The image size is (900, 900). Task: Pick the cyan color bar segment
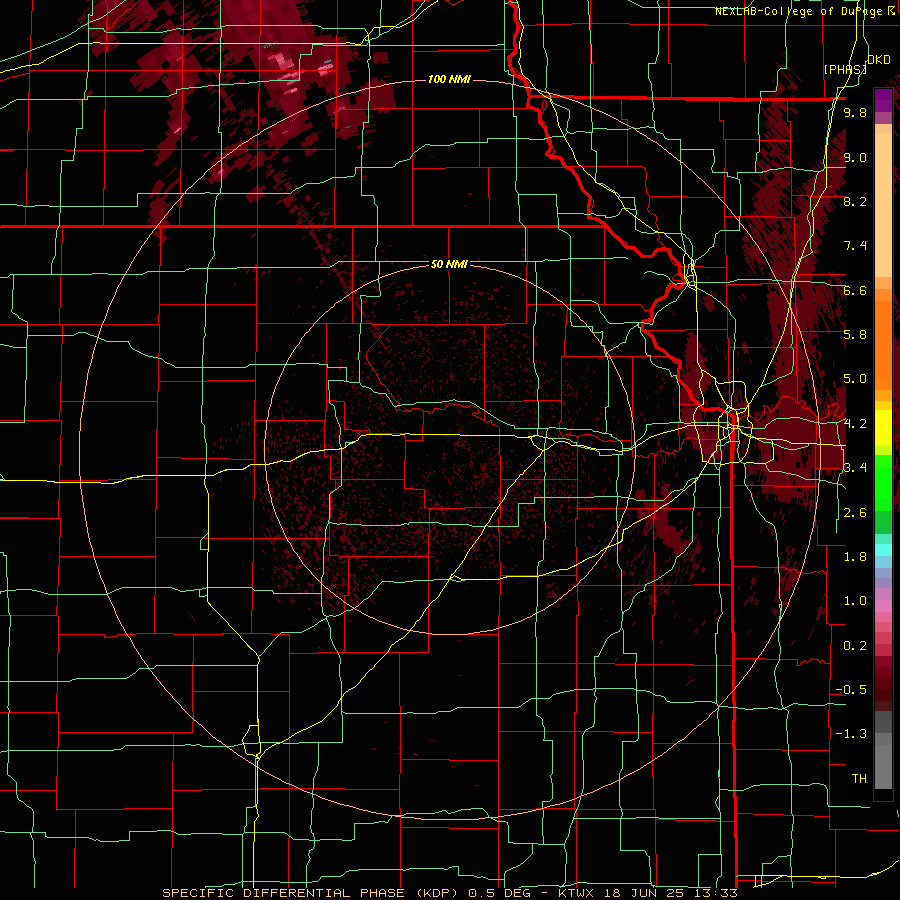[883, 550]
